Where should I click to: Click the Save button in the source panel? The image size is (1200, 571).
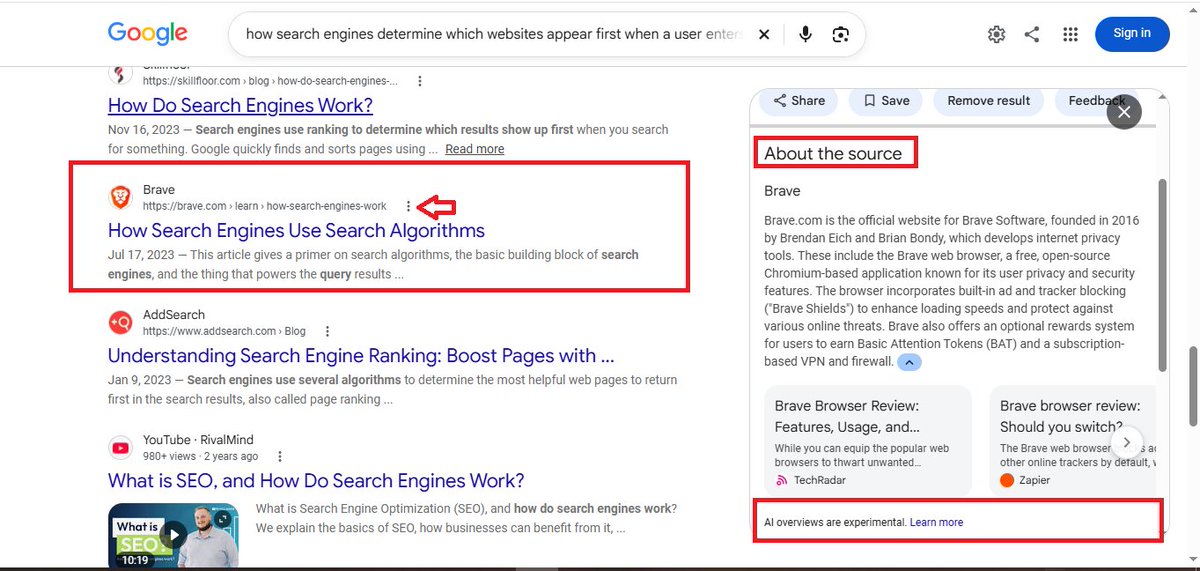[x=886, y=100]
